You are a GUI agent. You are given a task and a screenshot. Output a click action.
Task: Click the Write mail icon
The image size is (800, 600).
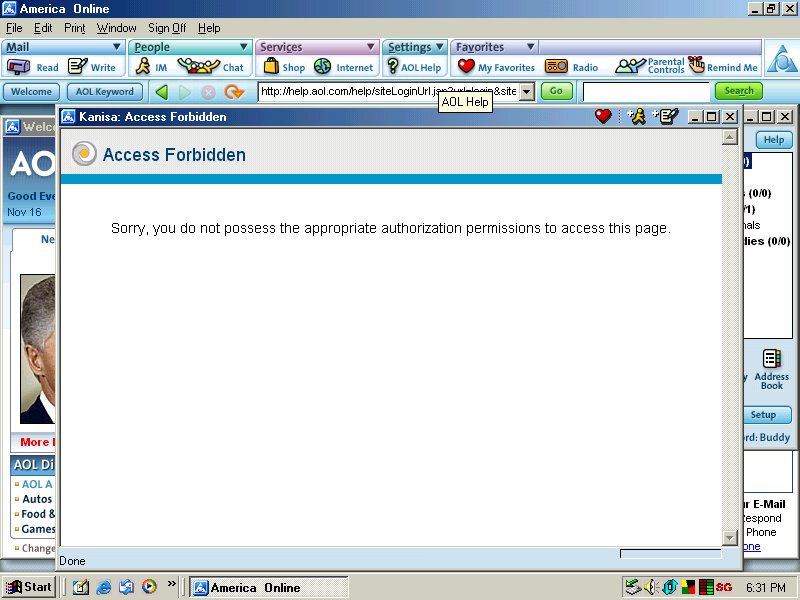click(x=78, y=66)
